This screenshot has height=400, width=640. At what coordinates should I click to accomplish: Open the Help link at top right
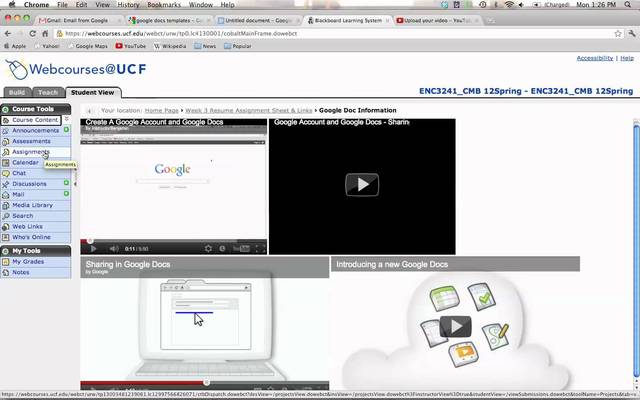click(627, 58)
